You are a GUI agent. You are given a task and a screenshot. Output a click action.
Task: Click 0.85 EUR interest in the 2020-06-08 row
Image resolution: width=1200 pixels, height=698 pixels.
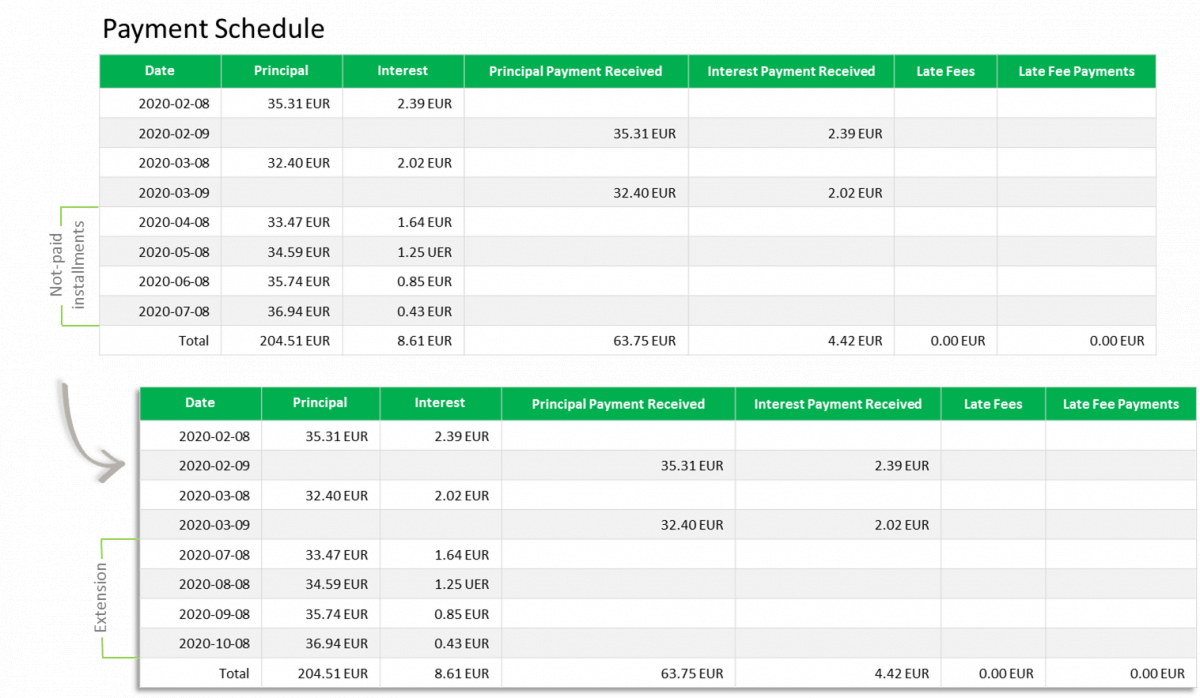pyautogui.click(x=423, y=281)
